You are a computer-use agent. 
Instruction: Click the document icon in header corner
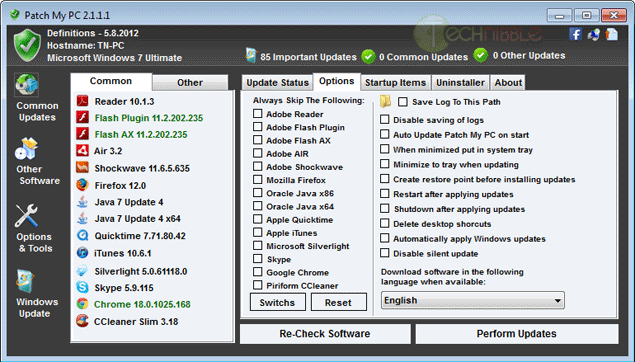[612, 34]
